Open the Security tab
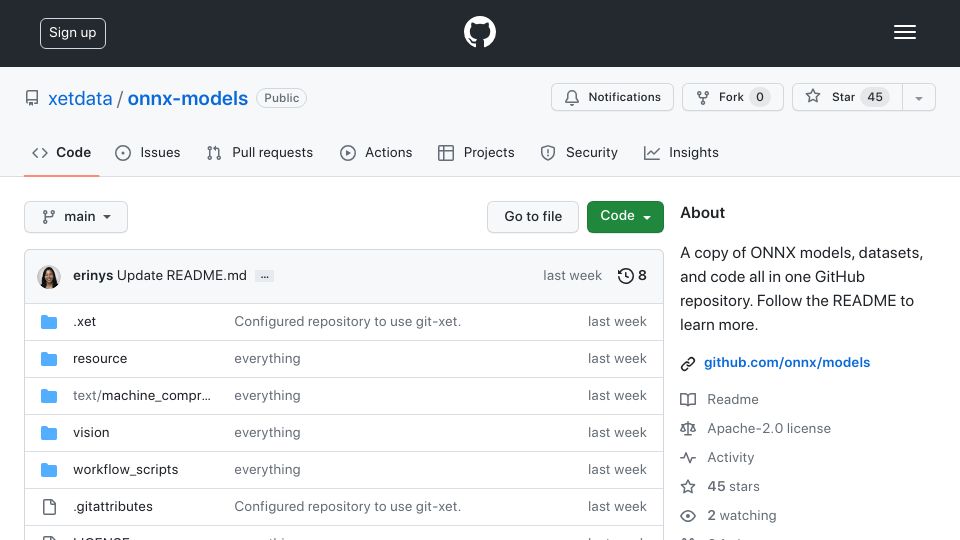Screen dimensions: 960x540 [x=579, y=152]
